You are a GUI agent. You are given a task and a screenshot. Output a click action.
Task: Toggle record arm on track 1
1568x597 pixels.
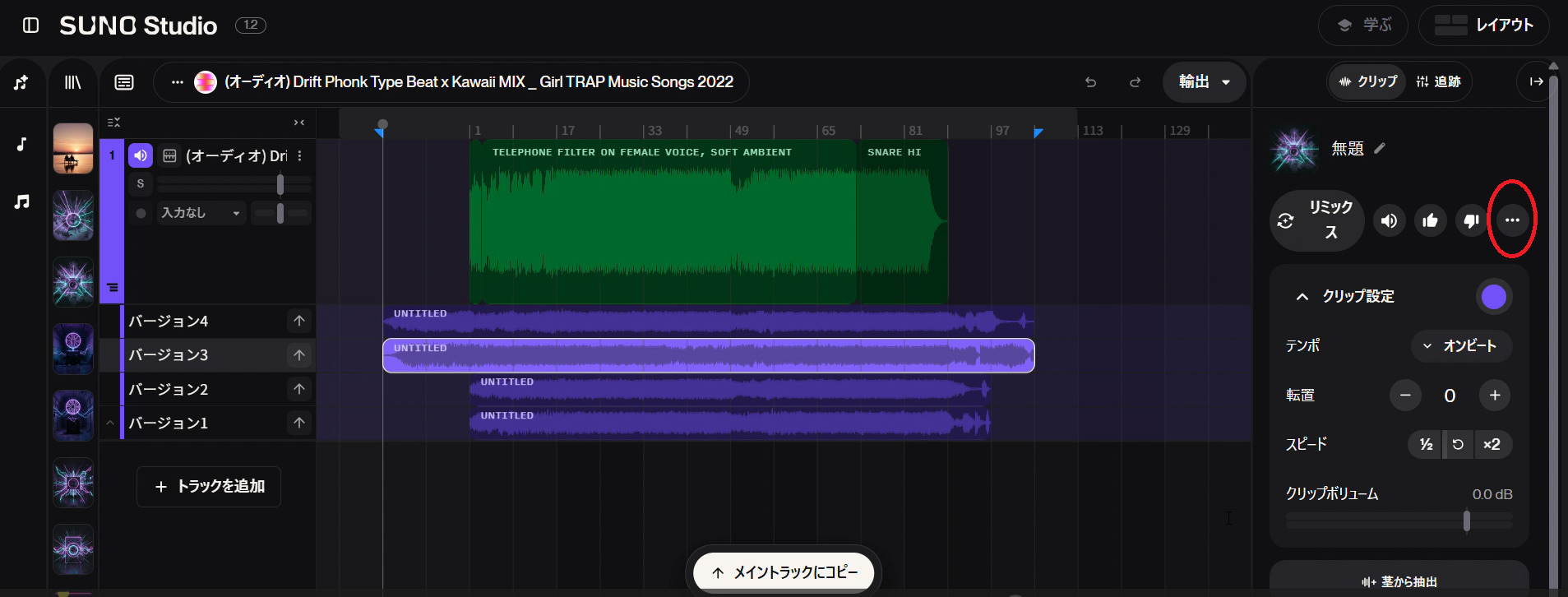(x=141, y=213)
